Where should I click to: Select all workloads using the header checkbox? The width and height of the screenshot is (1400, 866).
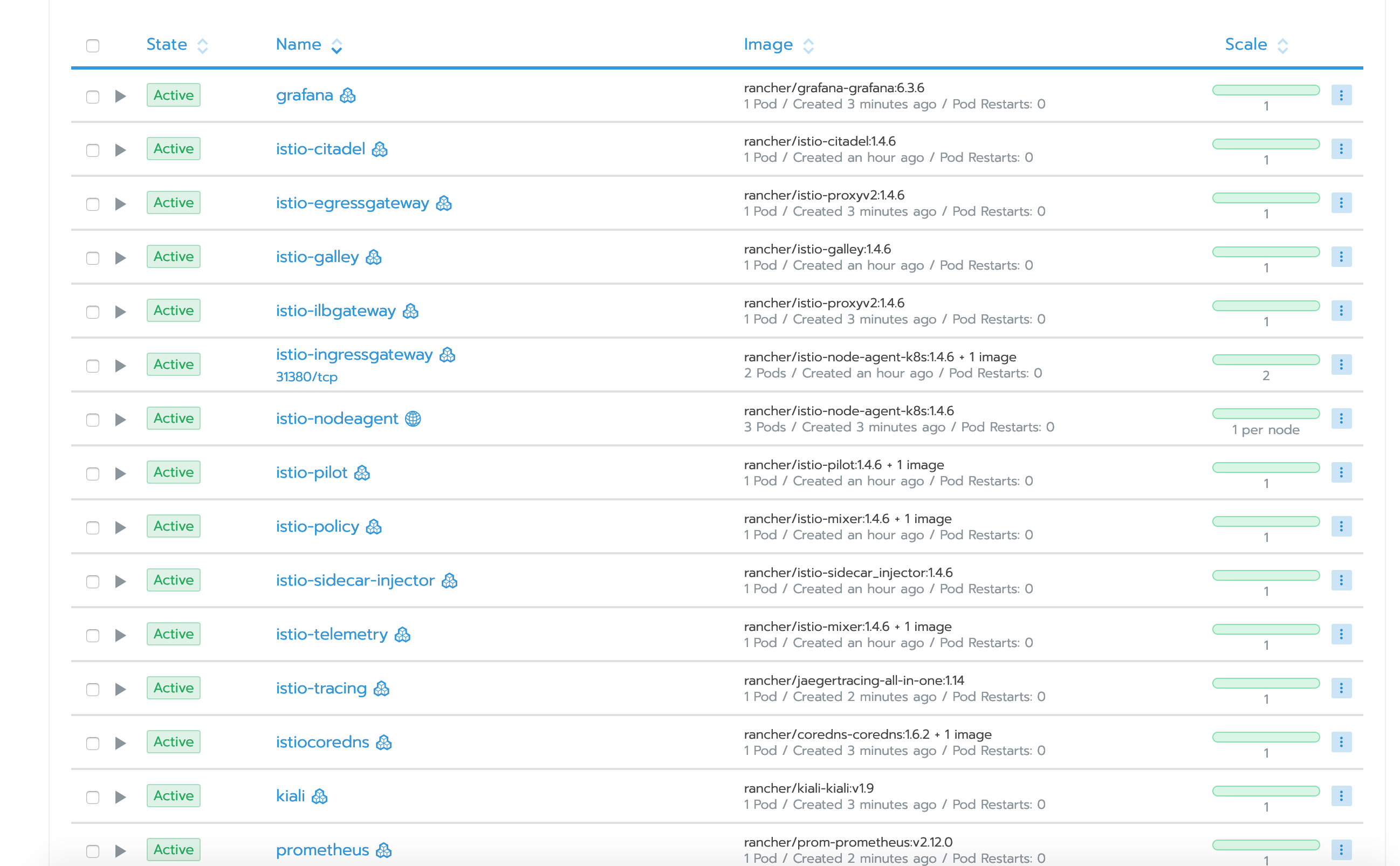(92, 44)
